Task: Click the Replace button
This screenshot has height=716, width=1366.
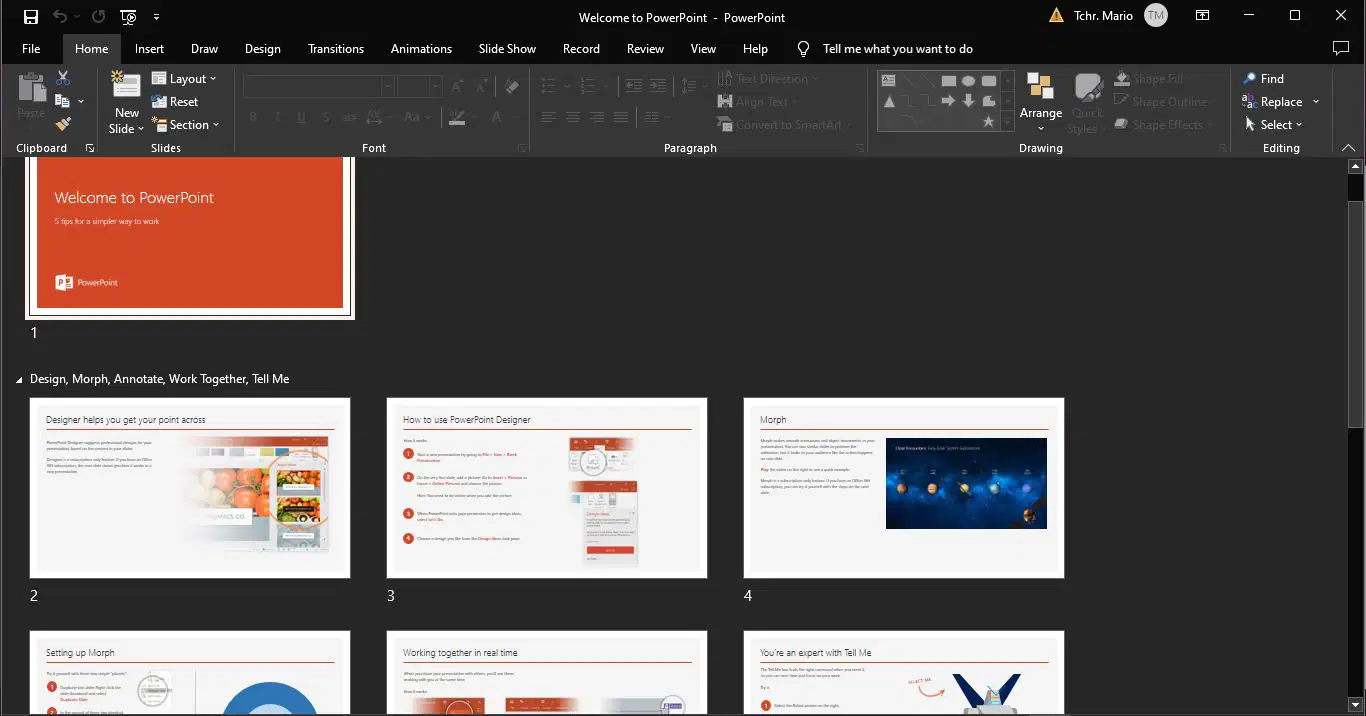Action: [x=1274, y=102]
